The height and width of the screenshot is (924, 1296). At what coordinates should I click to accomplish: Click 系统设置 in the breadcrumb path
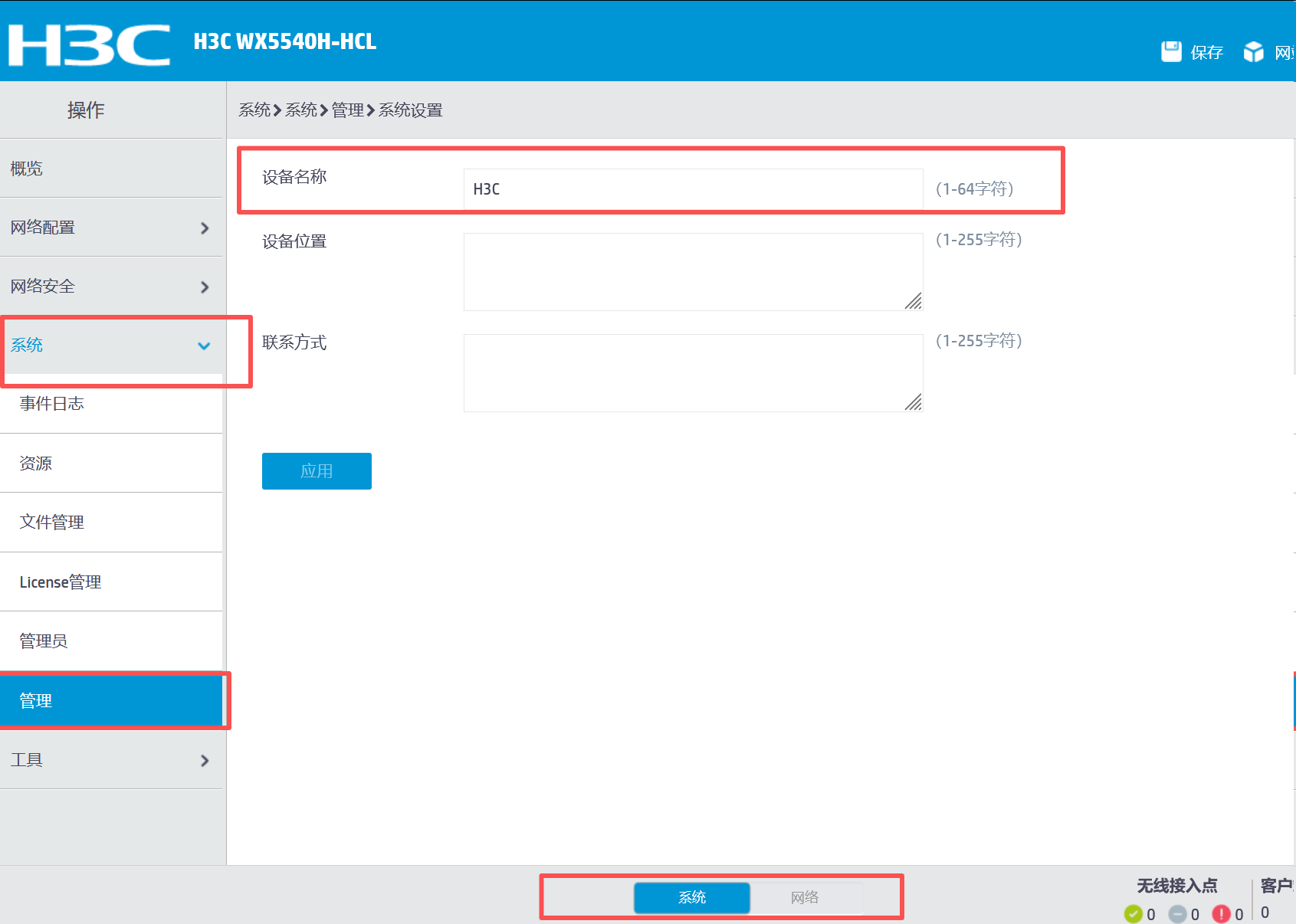pos(411,110)
